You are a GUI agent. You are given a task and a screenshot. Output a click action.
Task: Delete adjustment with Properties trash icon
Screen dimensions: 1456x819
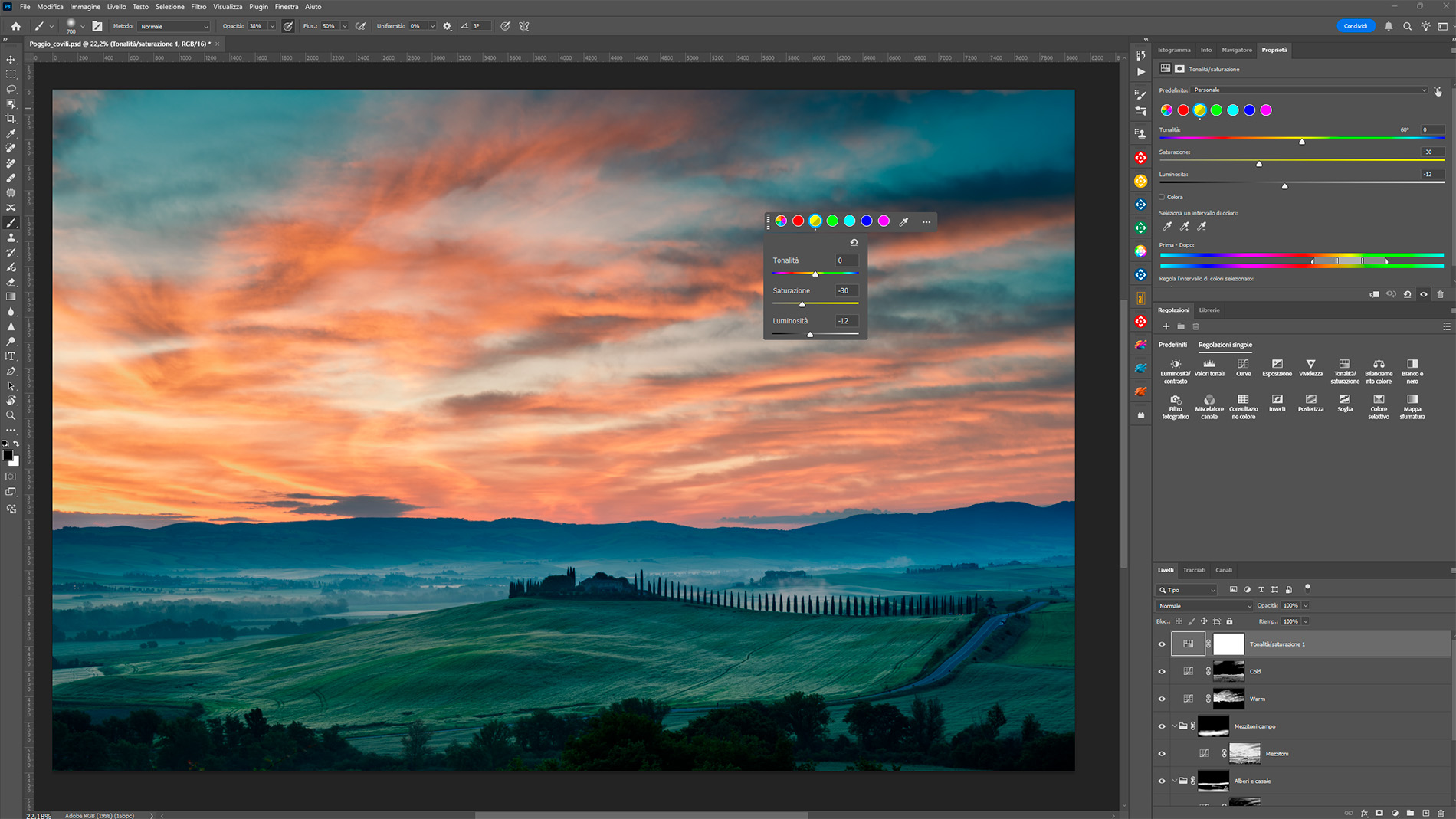[1440, 294]
